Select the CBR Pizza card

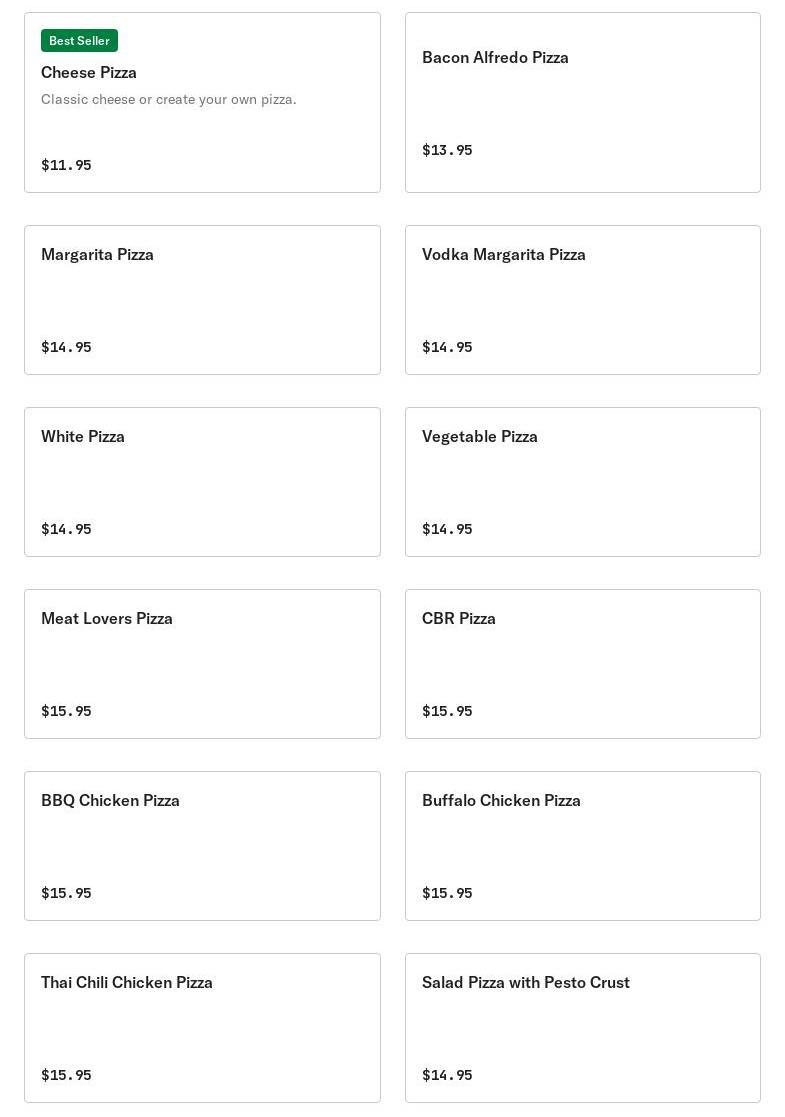coord(583,664)
